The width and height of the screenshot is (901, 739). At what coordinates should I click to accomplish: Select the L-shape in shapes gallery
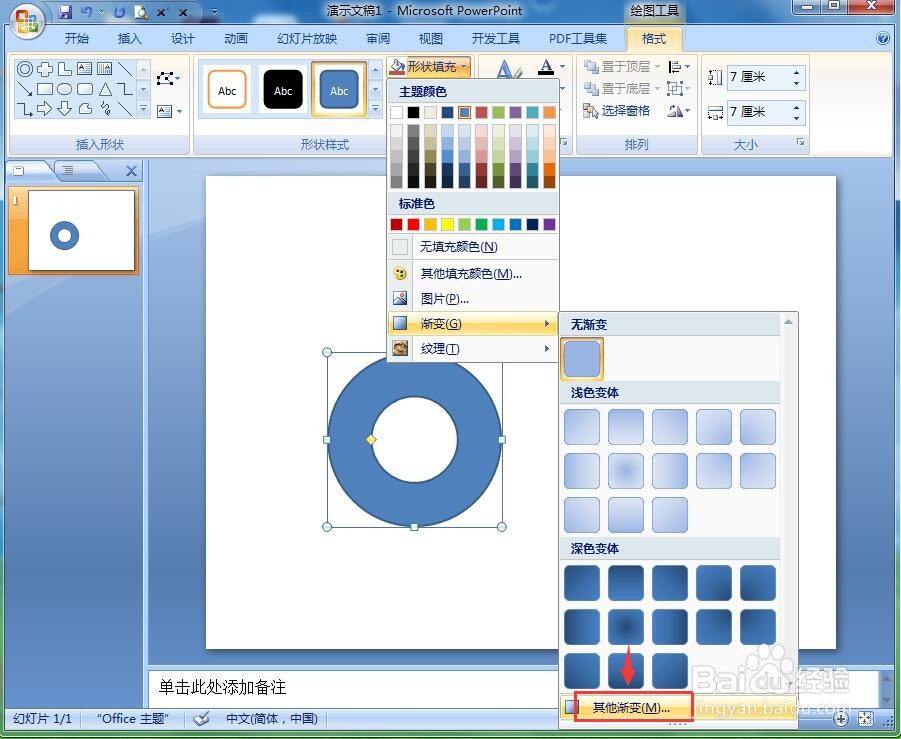(x=64, y=70)
